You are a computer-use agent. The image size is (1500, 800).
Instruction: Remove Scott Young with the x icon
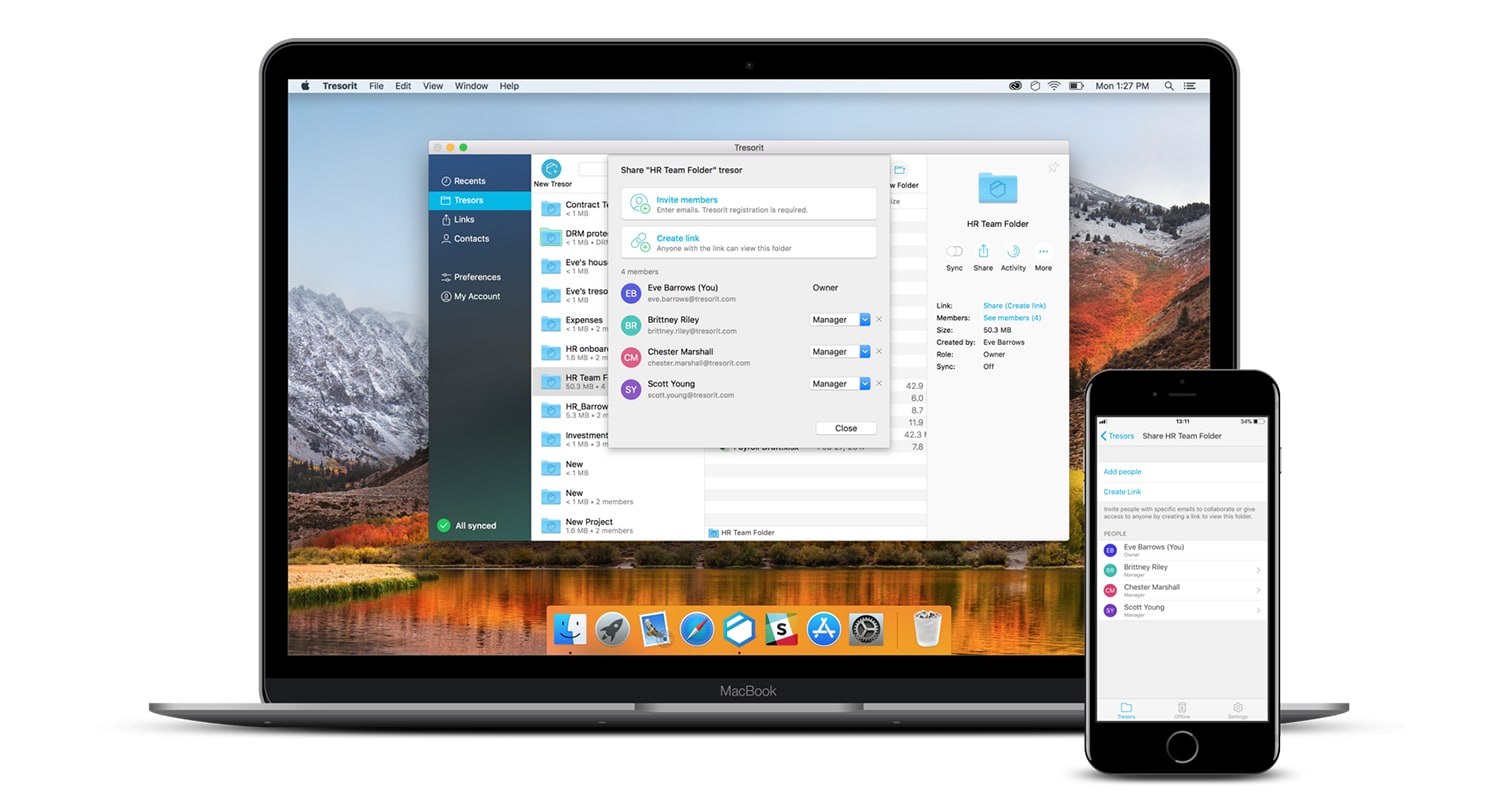point(879,384)
